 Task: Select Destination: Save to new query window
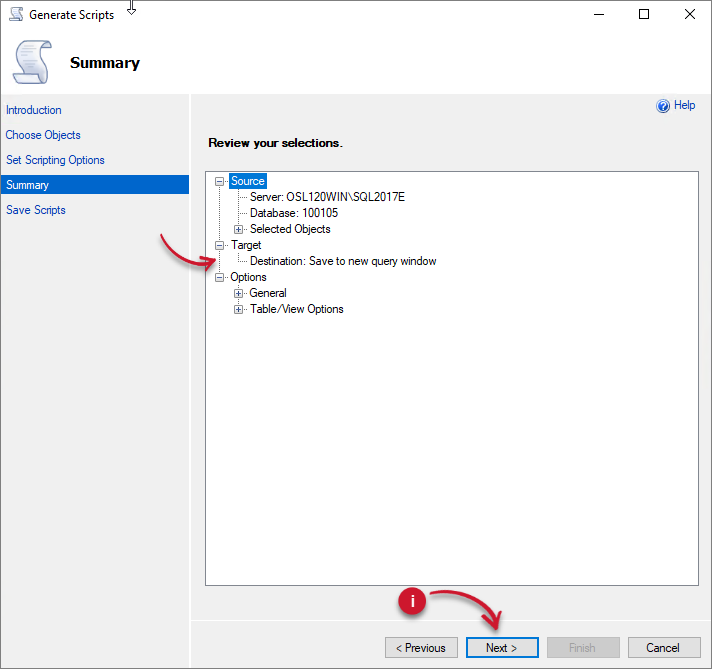pos(343,261)
